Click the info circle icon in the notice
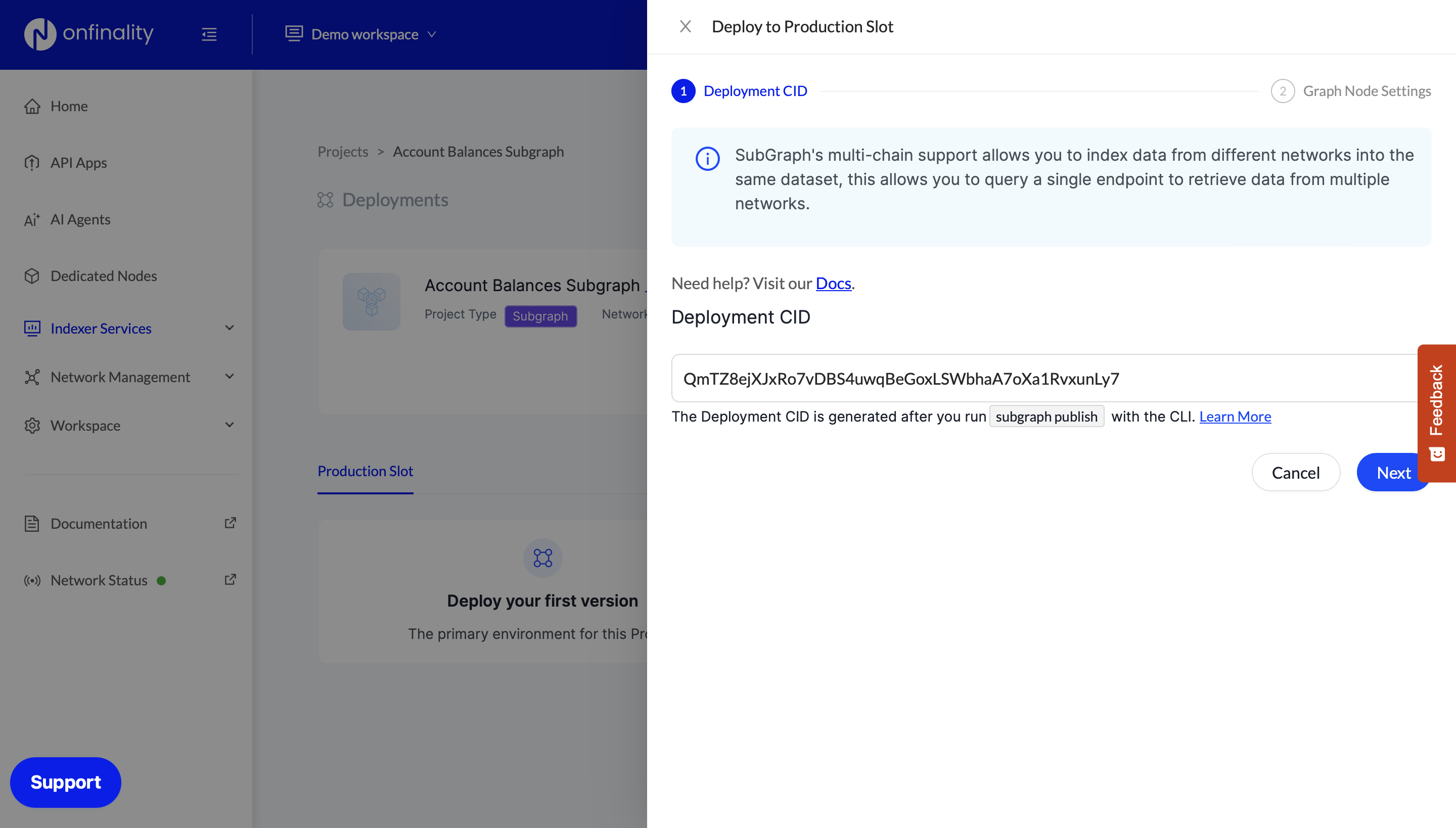 click(708, 159)
